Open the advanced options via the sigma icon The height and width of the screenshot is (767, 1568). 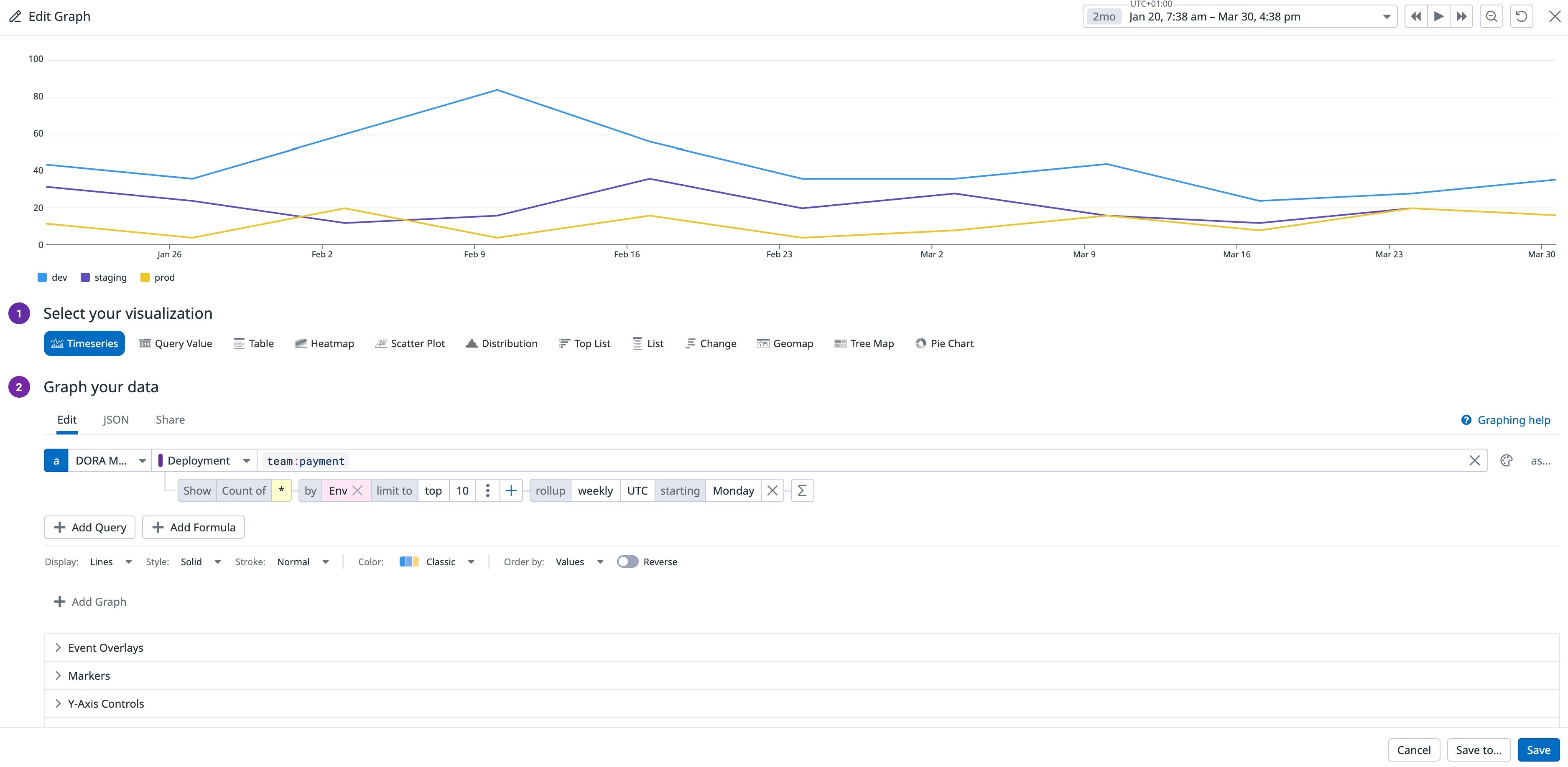point(802,490)
